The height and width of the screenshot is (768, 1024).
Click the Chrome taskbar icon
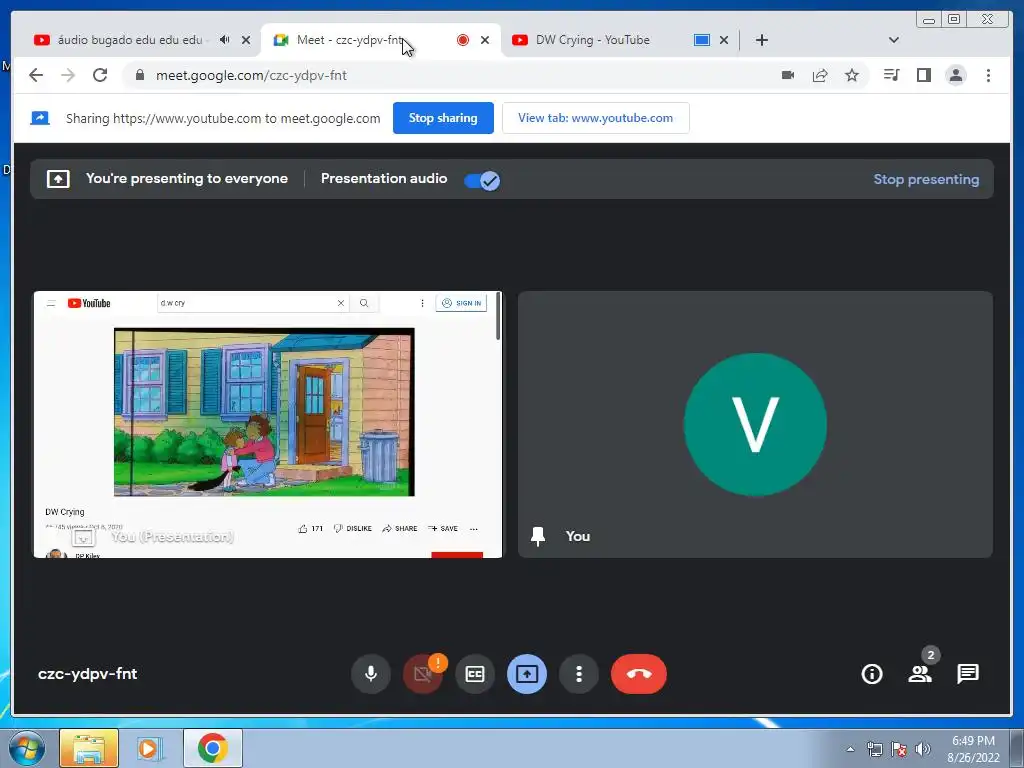[x=212, y=748]
